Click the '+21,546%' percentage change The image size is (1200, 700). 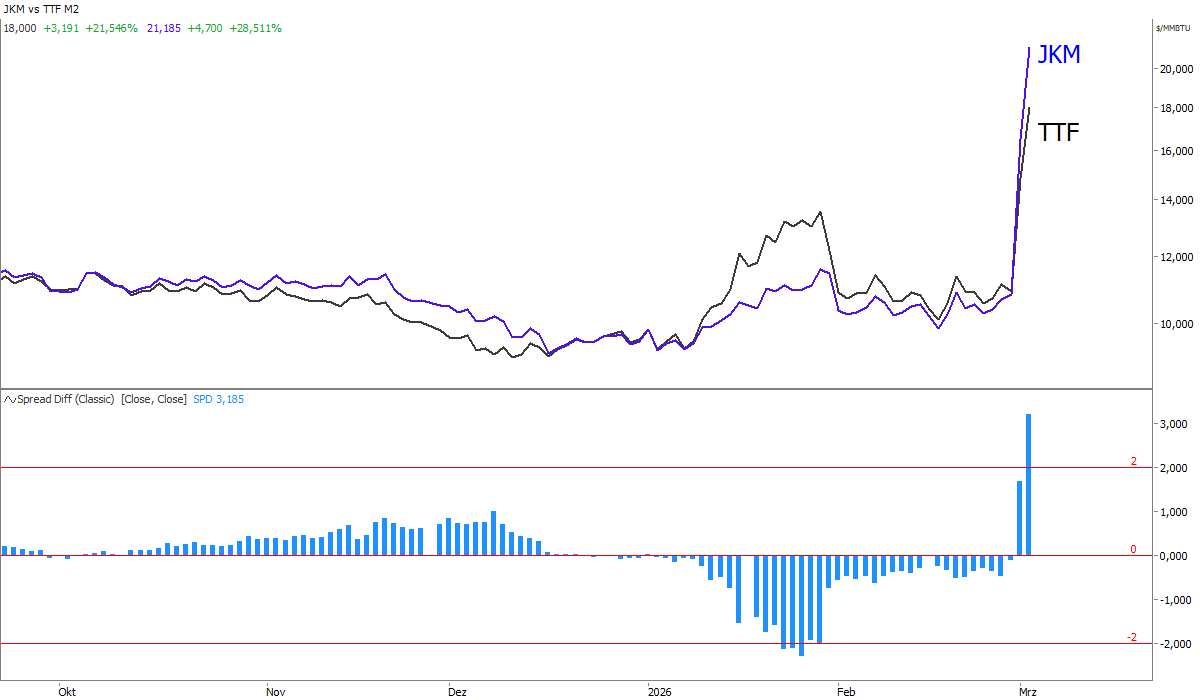(x=111, y=28)
